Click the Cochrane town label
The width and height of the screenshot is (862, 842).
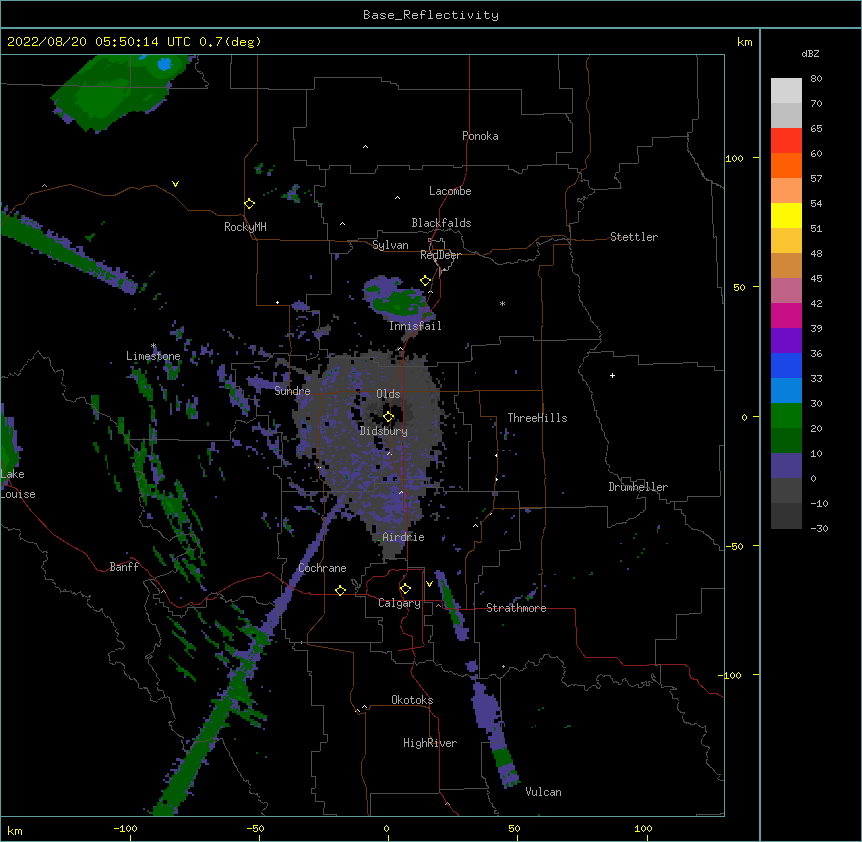click(322, 568)
